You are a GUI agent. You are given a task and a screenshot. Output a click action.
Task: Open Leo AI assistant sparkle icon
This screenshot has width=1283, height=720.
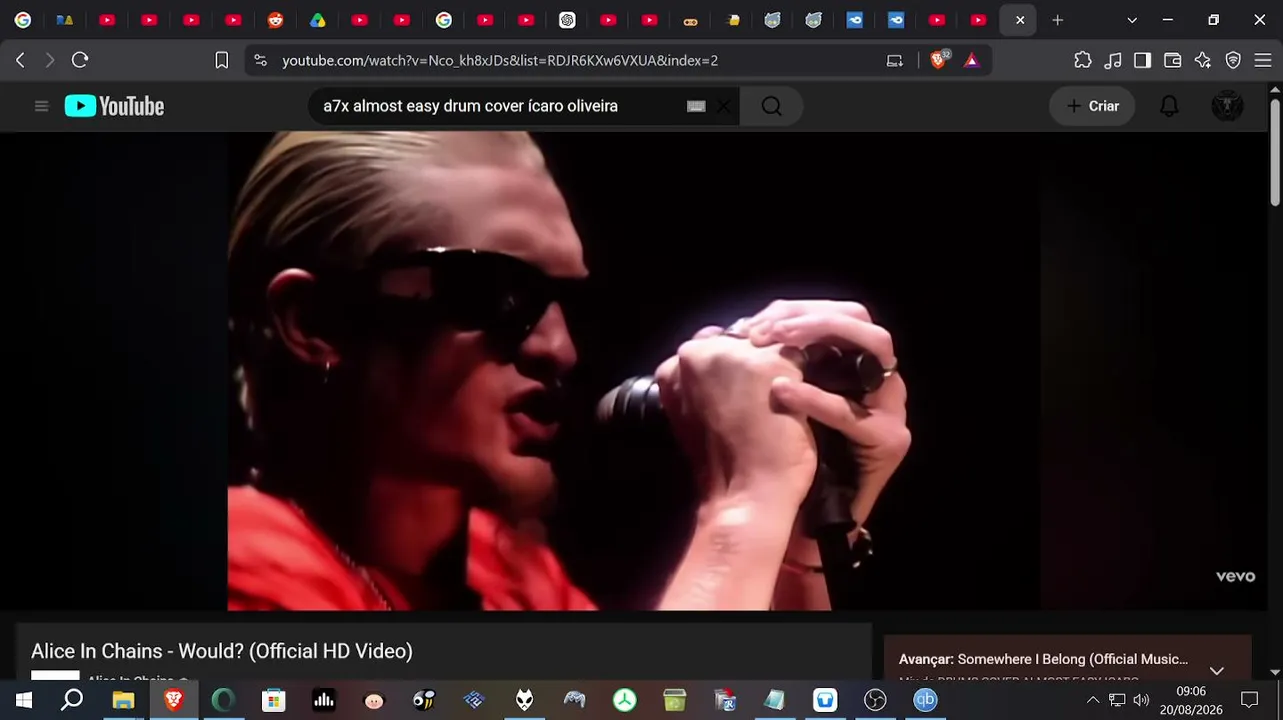pos(1203,60)
